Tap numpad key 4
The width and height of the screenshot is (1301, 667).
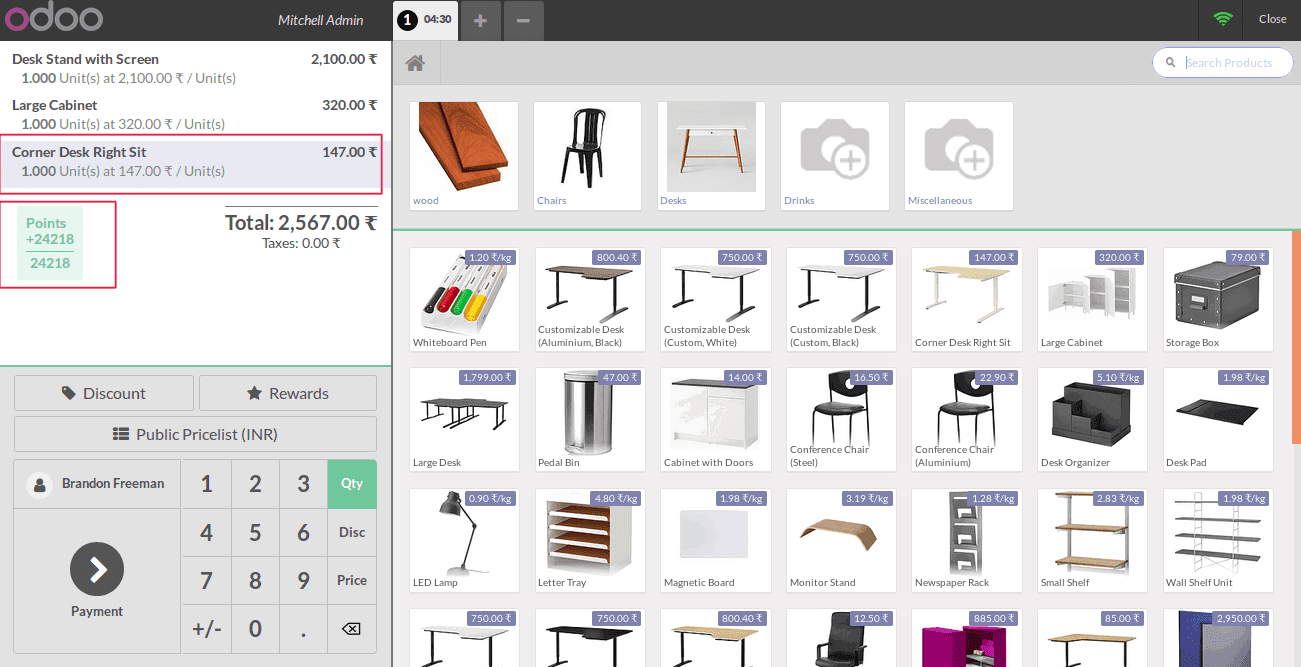point(207,532)
